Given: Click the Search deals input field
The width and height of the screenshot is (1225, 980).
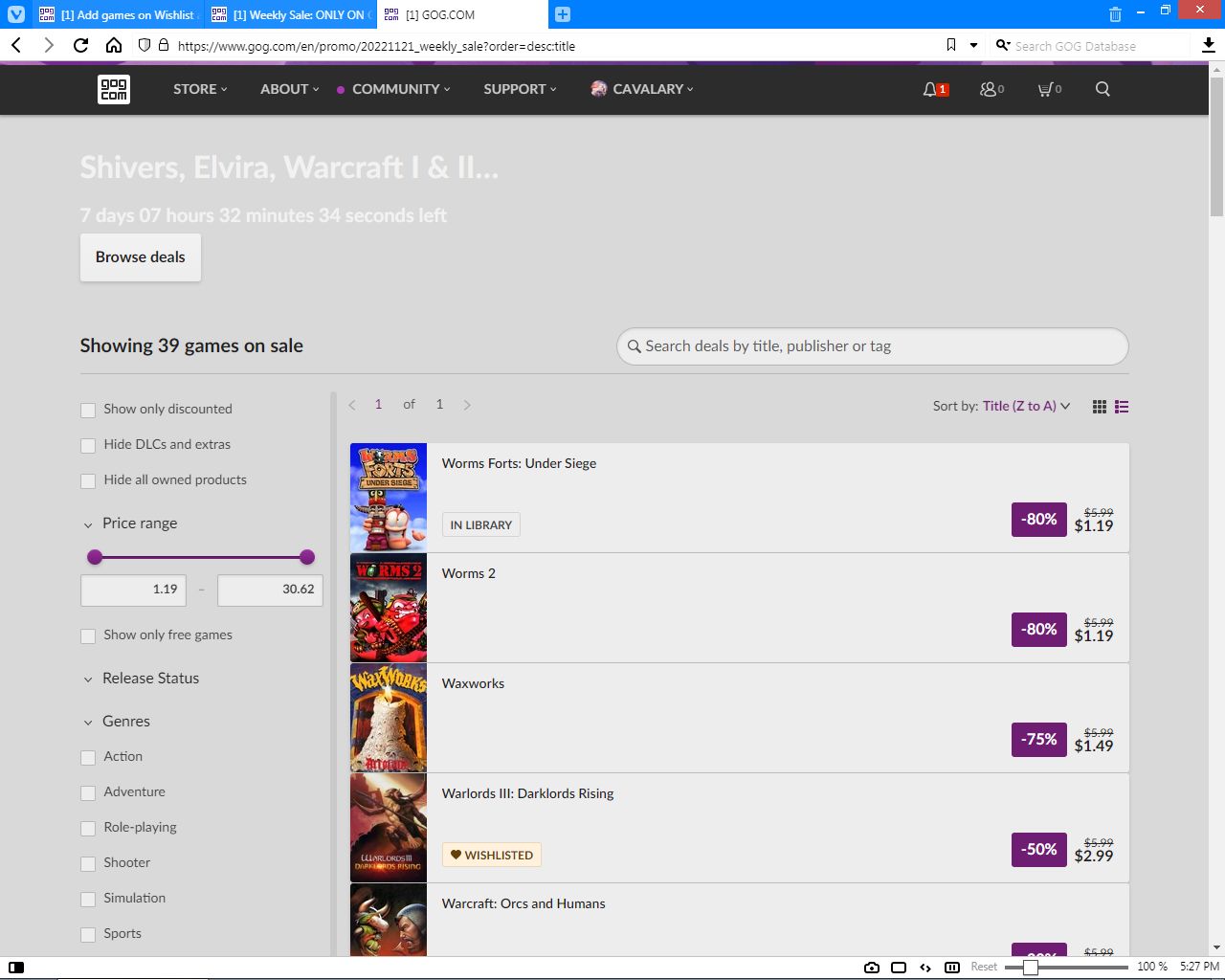Looking at the screenshot, I should [x=873, y=346].
